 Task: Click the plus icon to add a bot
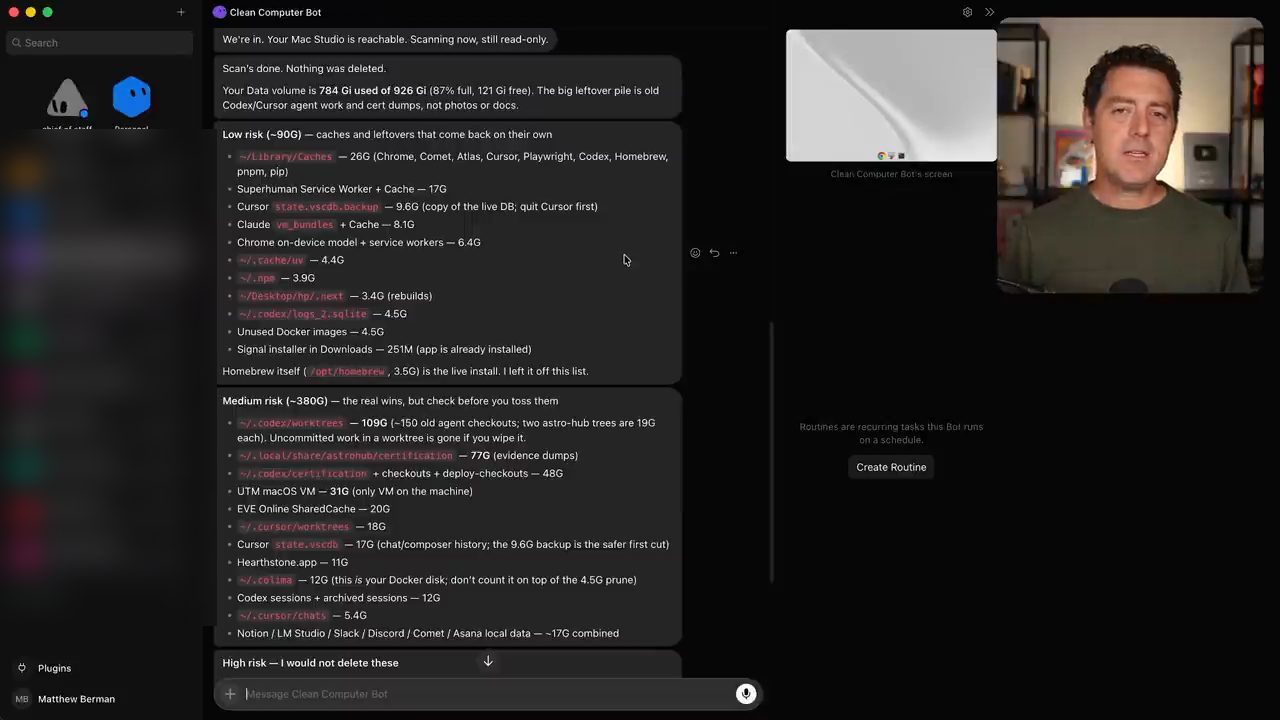[x=181, y=12]
